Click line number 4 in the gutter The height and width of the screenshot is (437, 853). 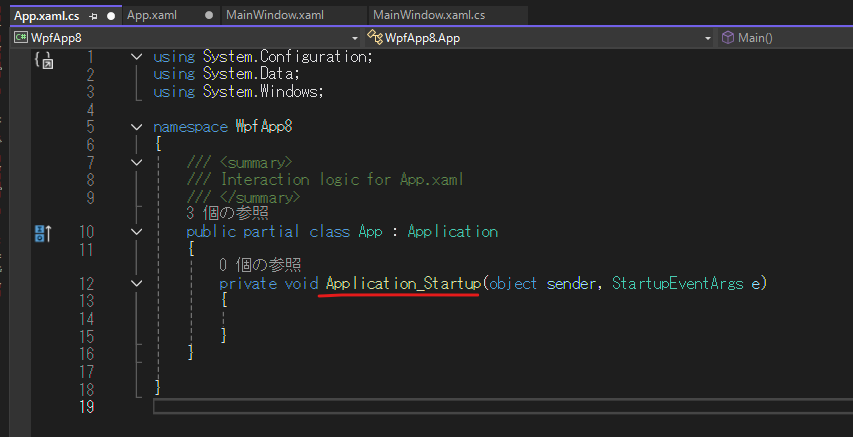90,109
